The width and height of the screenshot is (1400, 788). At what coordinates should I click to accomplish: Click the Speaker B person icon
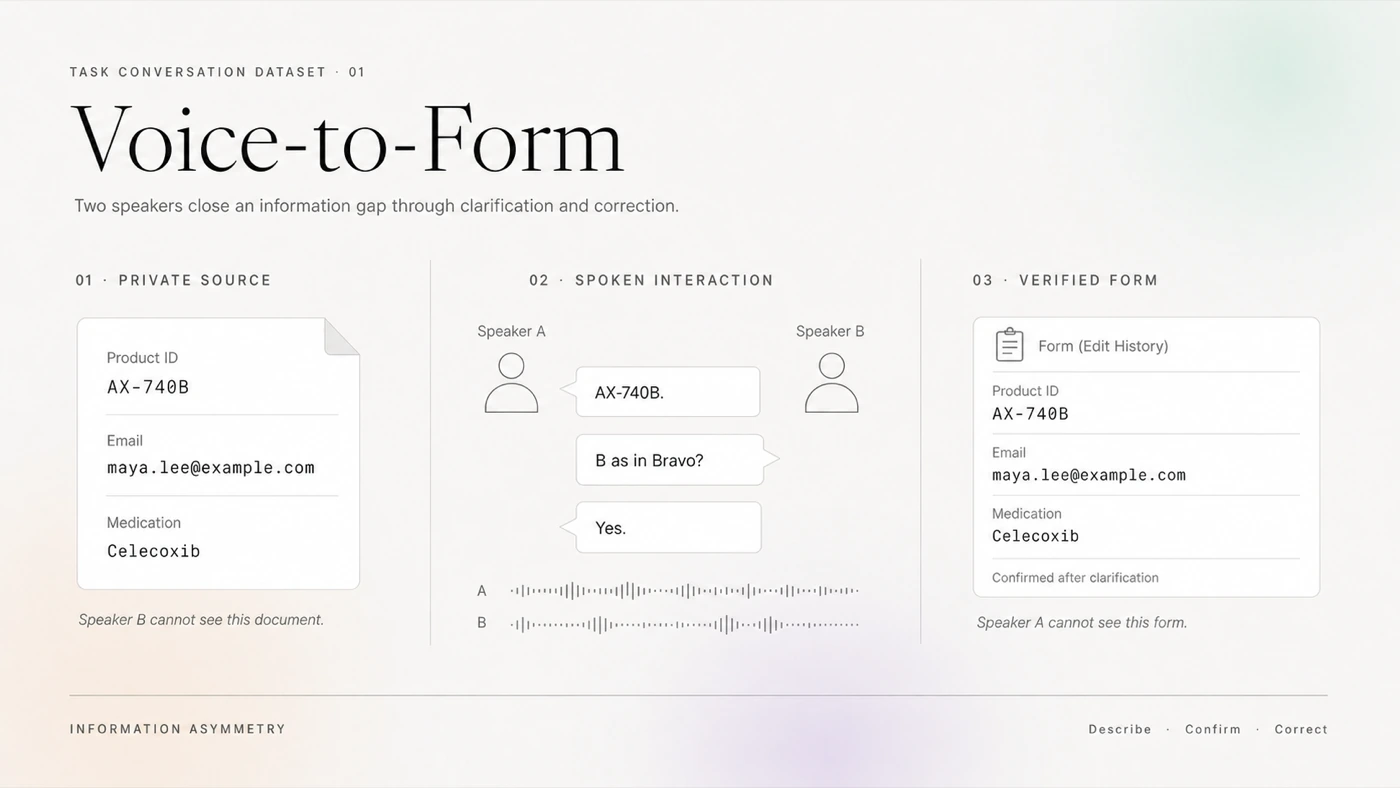tap(831, 383)
